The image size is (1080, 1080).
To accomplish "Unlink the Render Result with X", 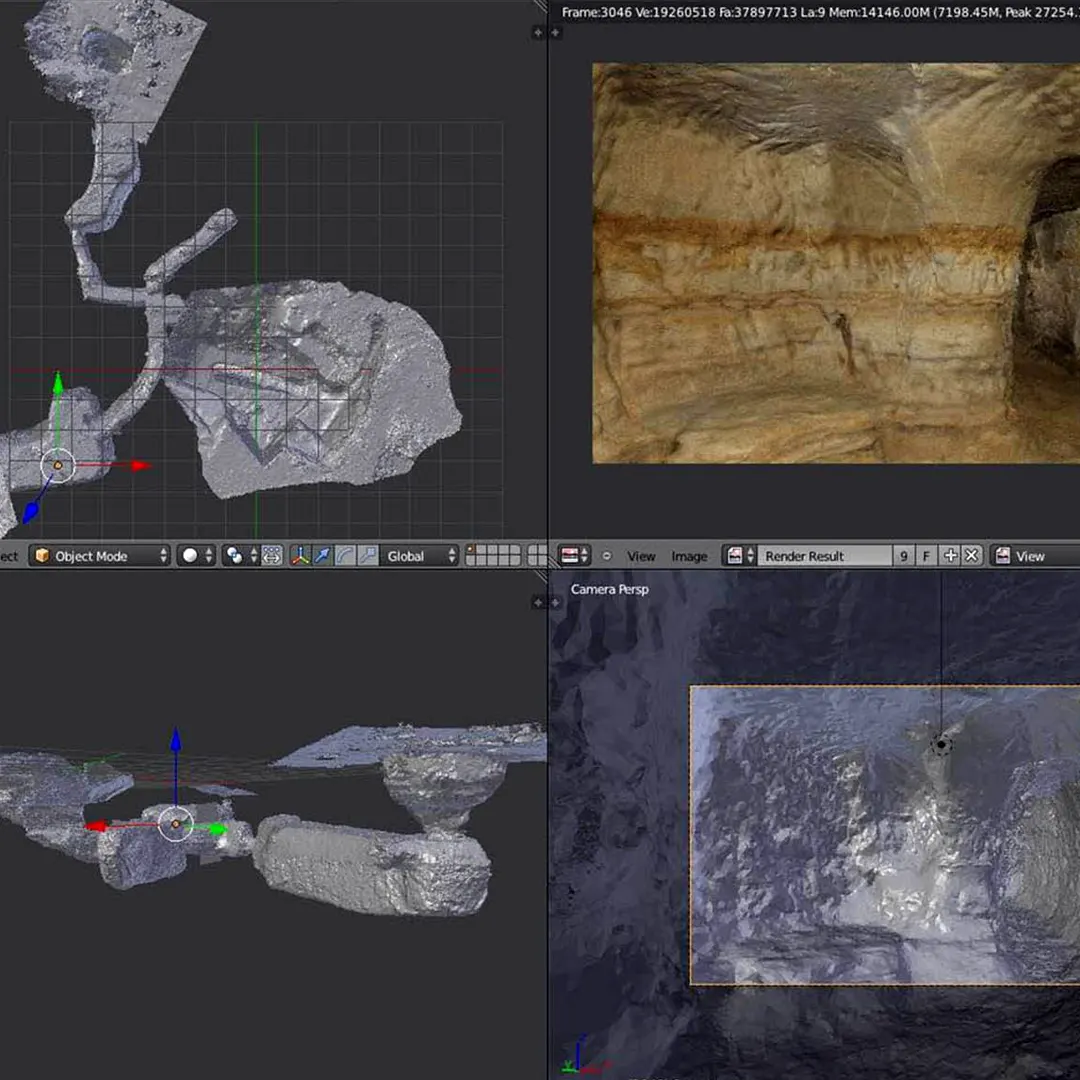I will click(x=971, y=556).
